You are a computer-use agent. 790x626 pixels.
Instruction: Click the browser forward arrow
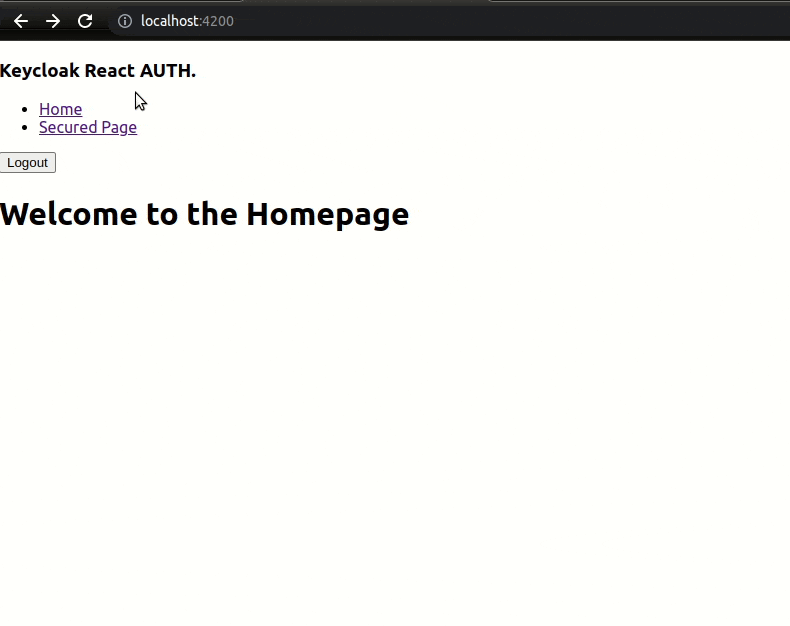[53, 21]
